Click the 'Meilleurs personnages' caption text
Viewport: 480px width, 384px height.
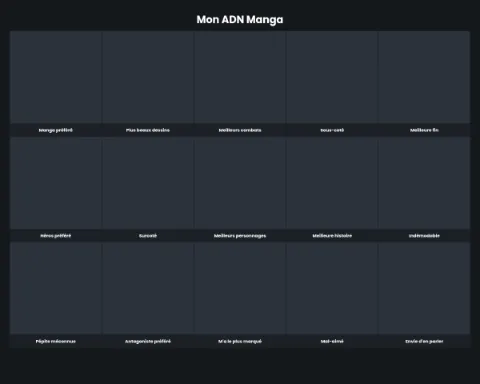pos(240,236)
